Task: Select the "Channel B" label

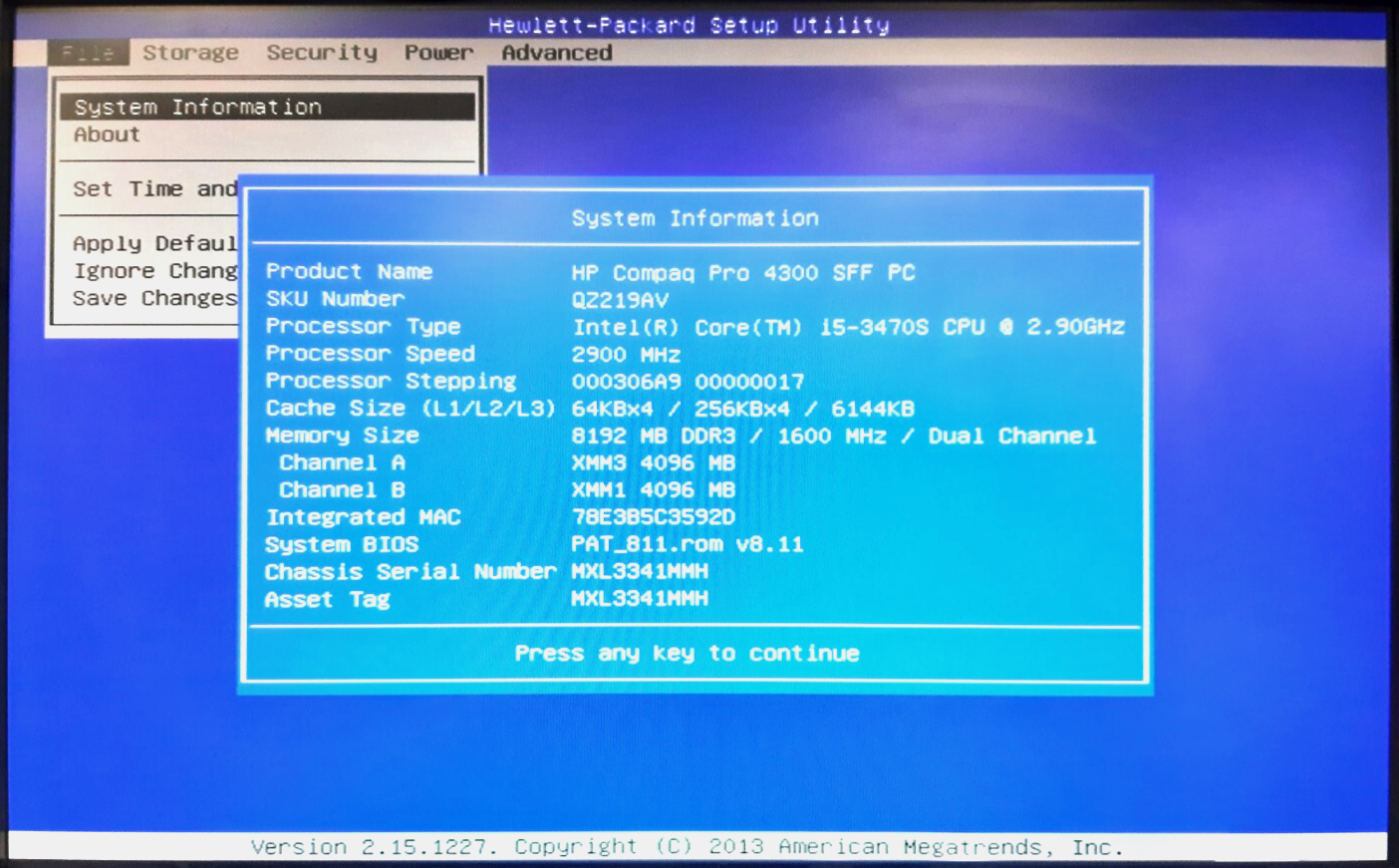Action: tap(342, 490)
